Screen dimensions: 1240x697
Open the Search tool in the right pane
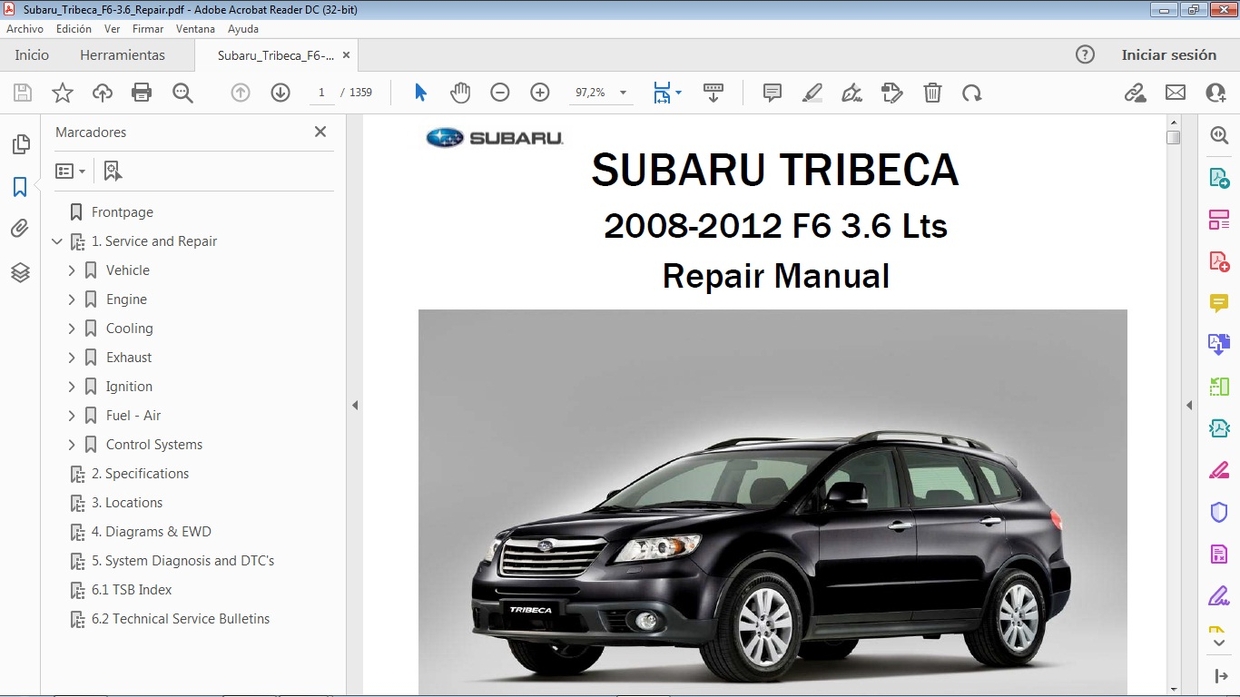(x=1219, y=134)
